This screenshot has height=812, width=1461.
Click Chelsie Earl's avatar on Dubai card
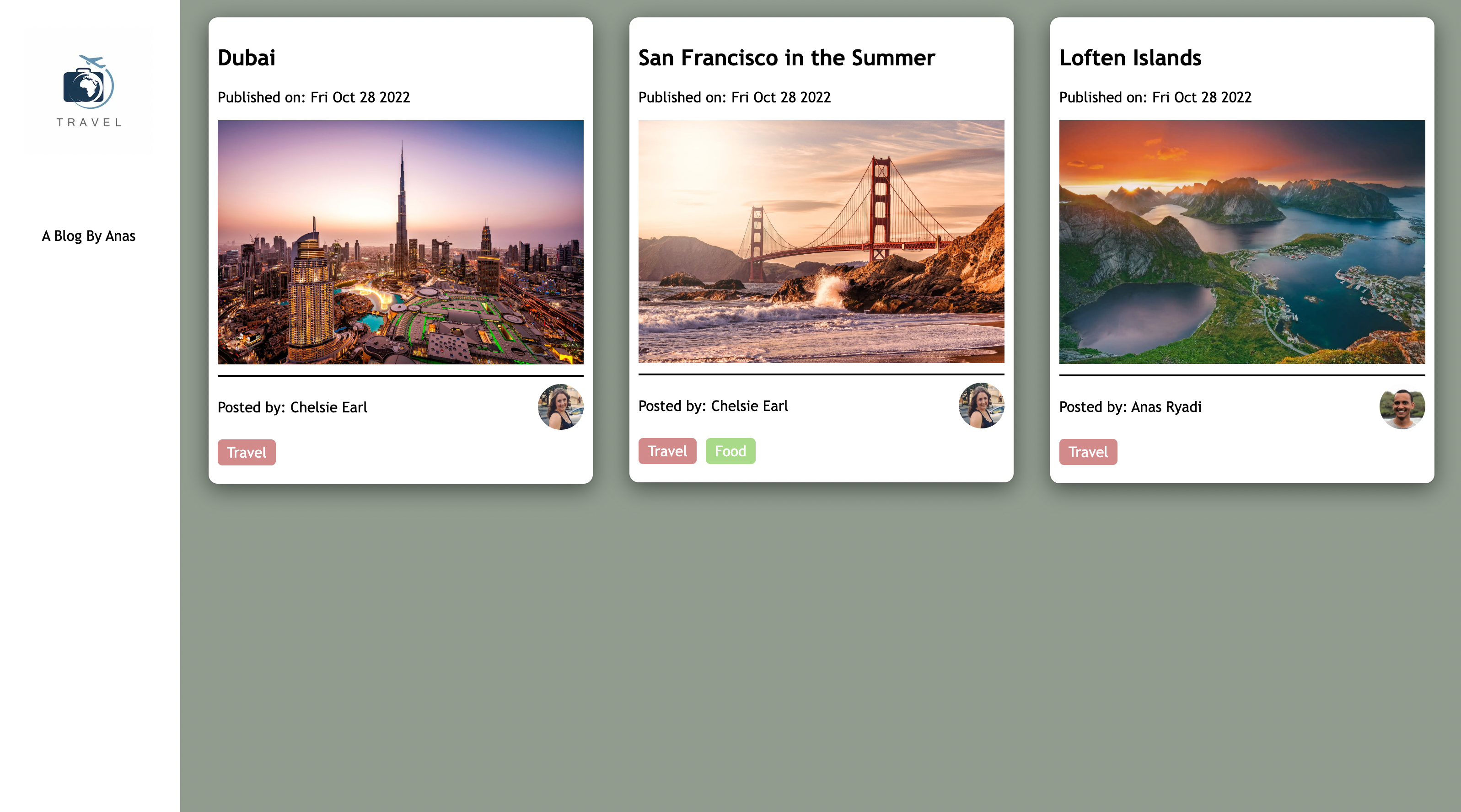coord(560,406)
